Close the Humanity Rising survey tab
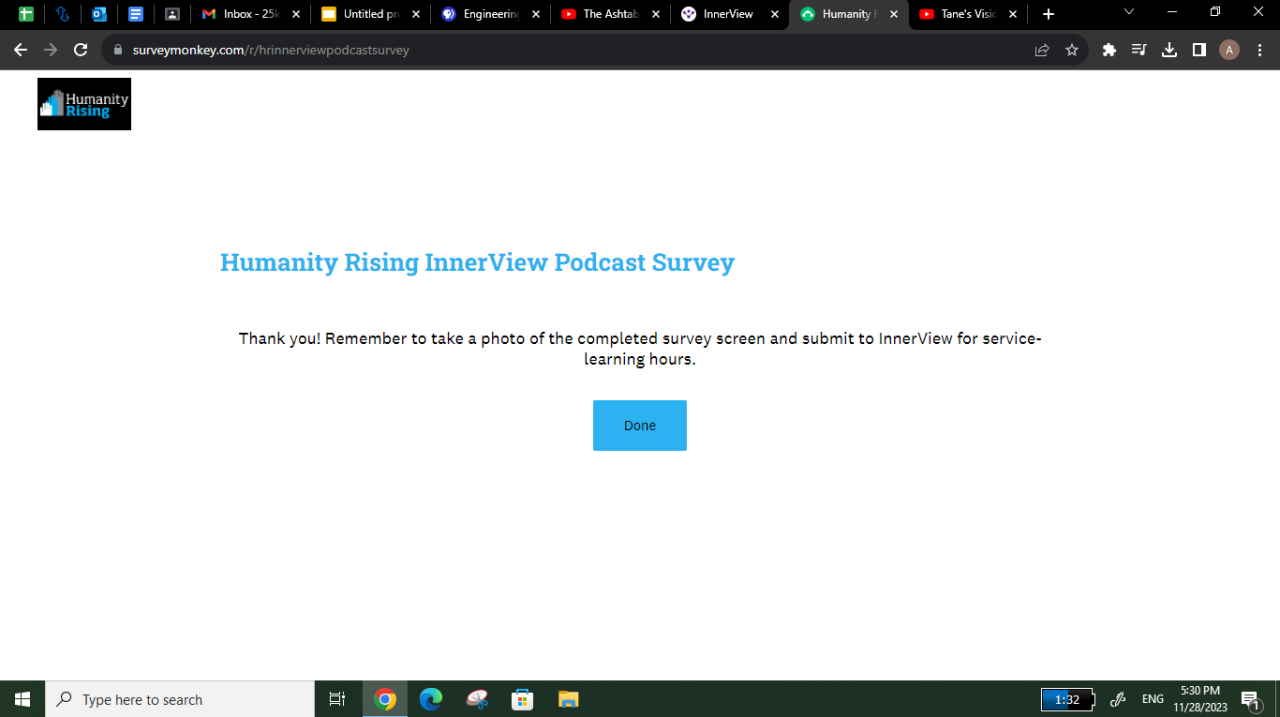The image size is (1280, 717). (894, 14)
